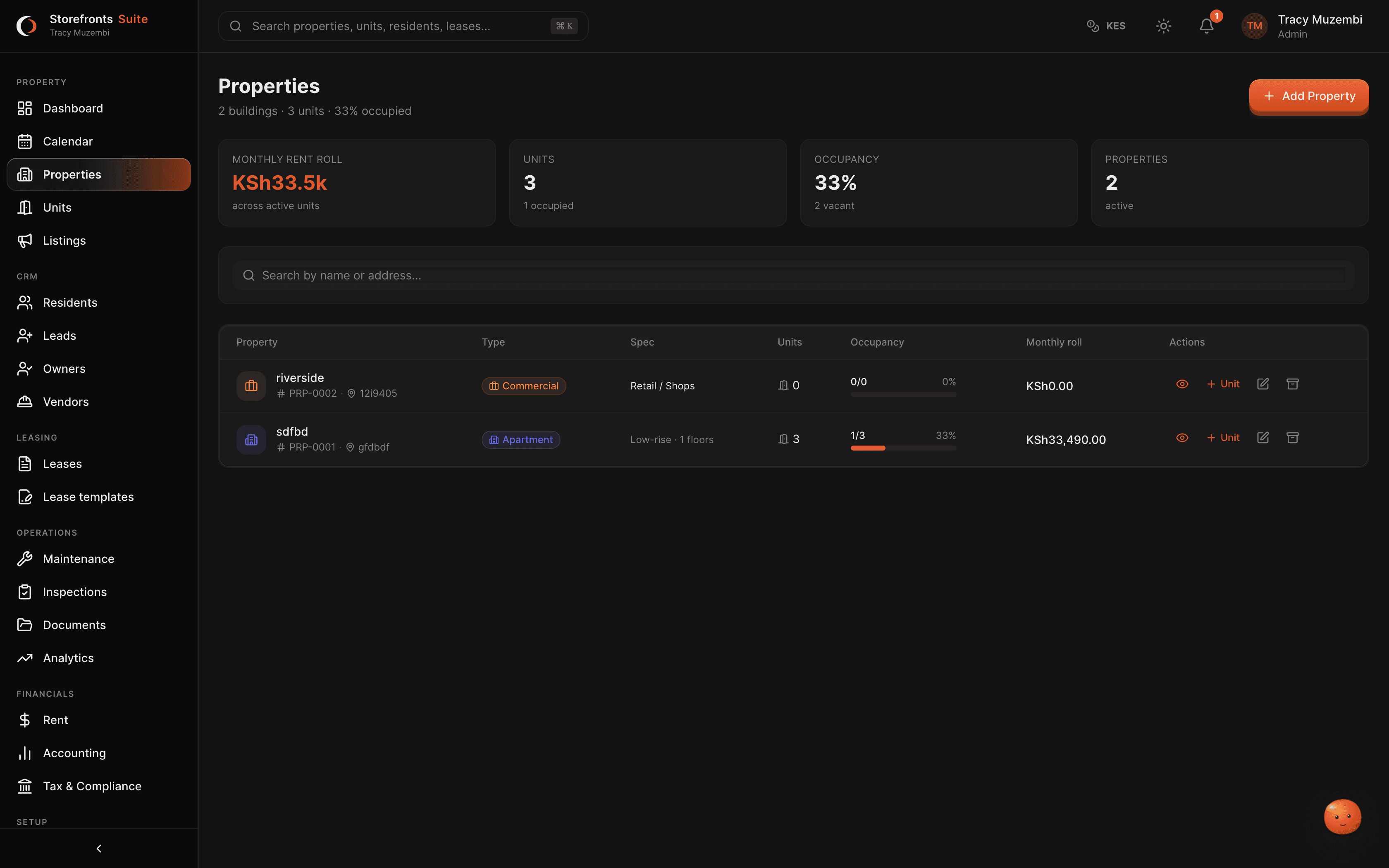Click the search magnifier in property filter
The height and width of the screenshot is (868, 1389).
(248, 276)
